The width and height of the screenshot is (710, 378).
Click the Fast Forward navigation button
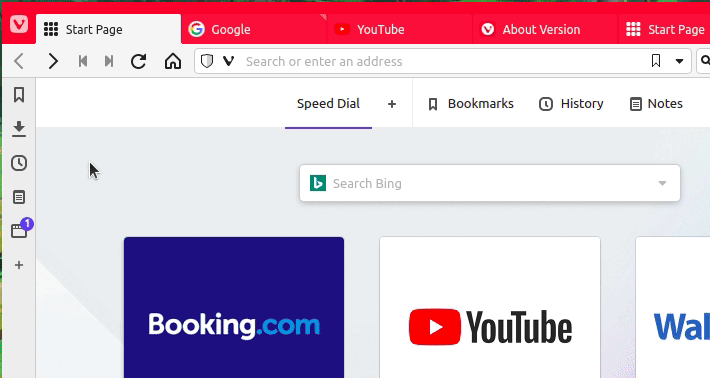point(109,61)
